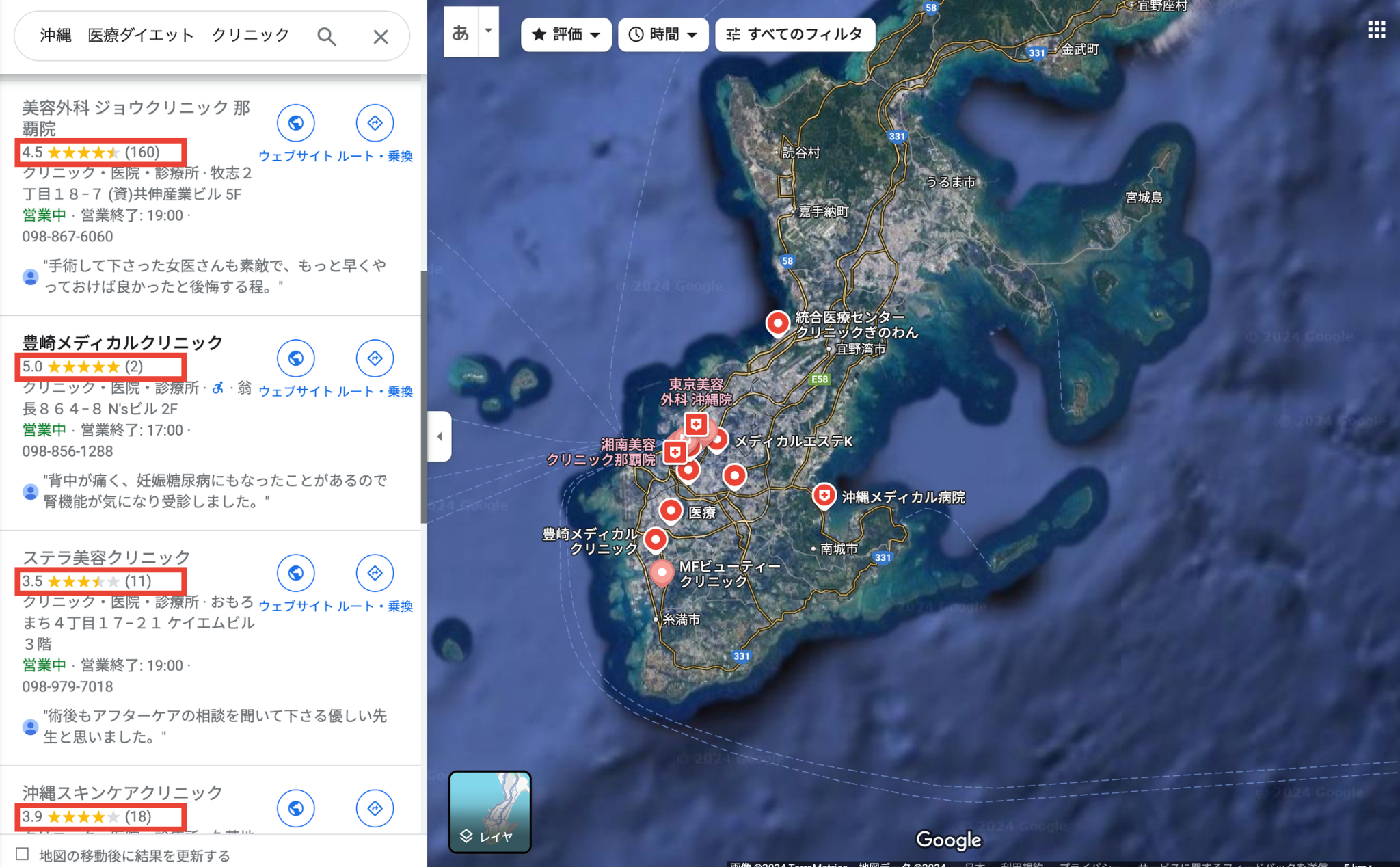Select 統合医療センター クリニックぎのわん map pin
1400x867 pixels.
coord(777,323)
